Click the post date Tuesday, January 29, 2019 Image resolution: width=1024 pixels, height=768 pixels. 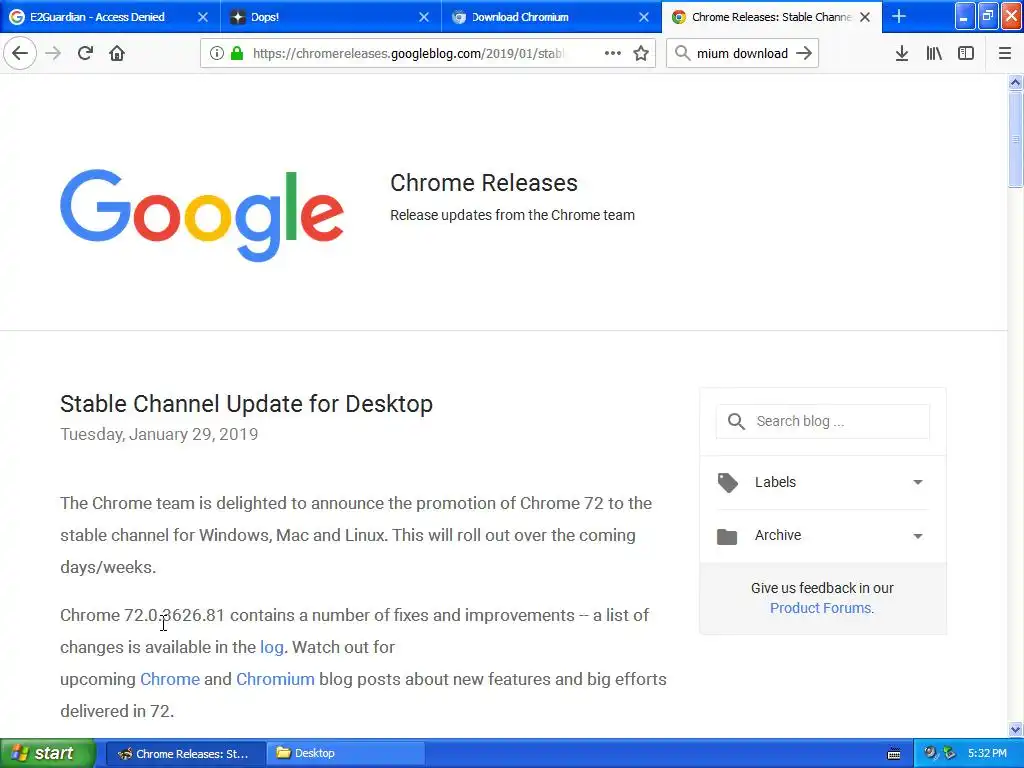[x=159, y=434]
